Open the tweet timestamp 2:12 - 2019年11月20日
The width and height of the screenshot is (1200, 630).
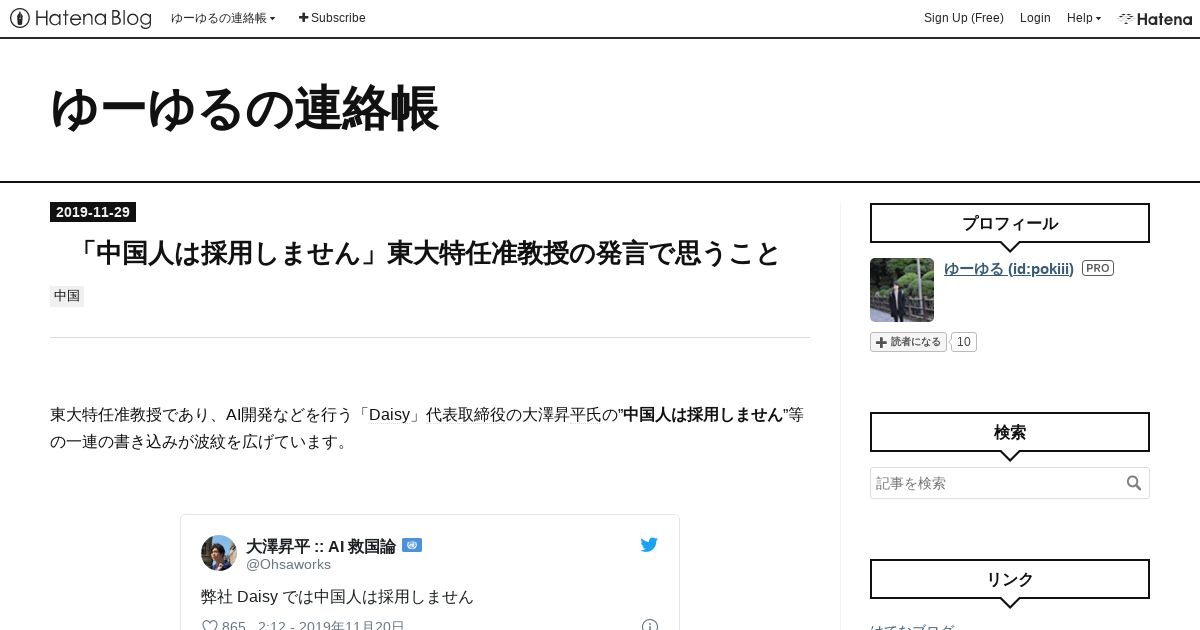click(x=331, y=626)
